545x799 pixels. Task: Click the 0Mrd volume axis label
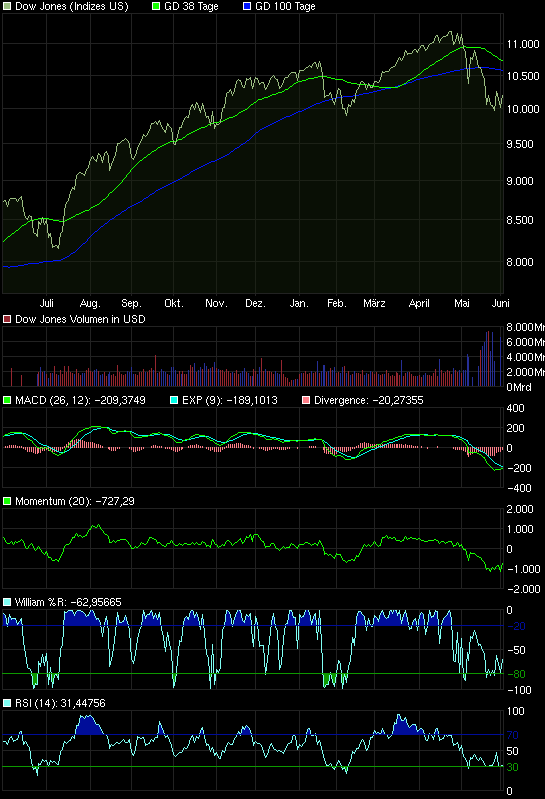[x=519, y=387]
